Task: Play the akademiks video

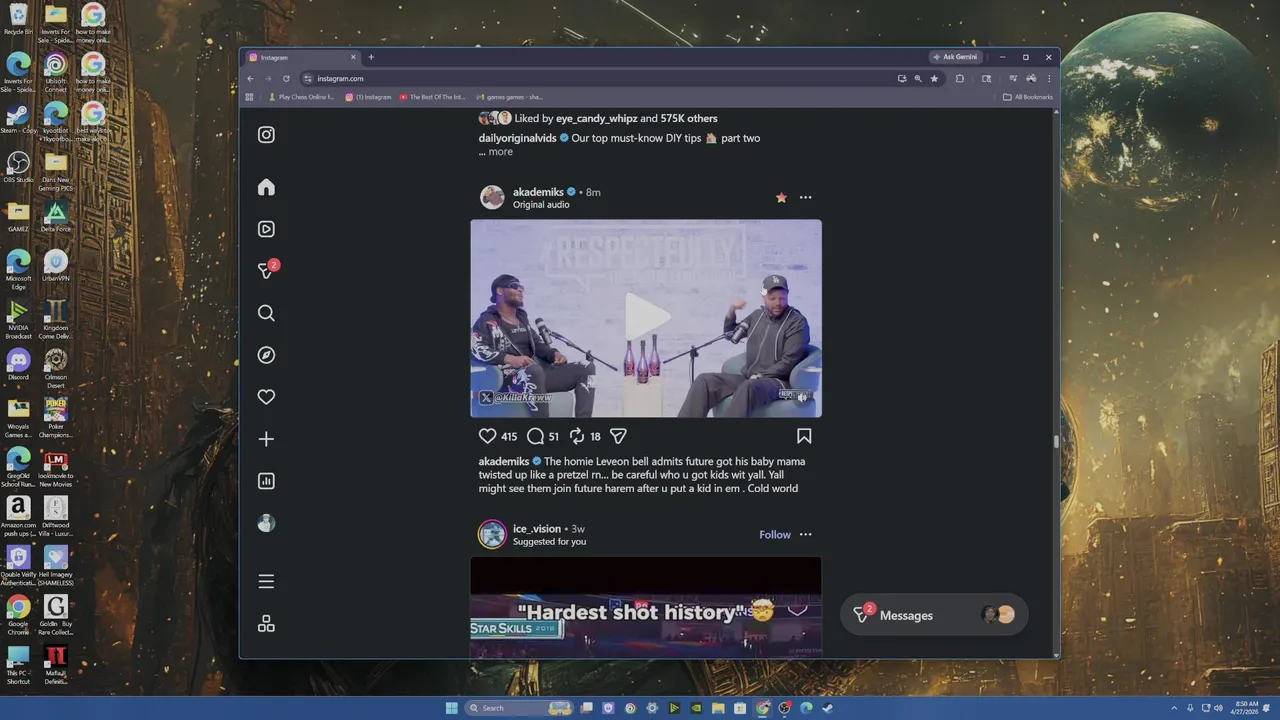Action: point(646,318)
